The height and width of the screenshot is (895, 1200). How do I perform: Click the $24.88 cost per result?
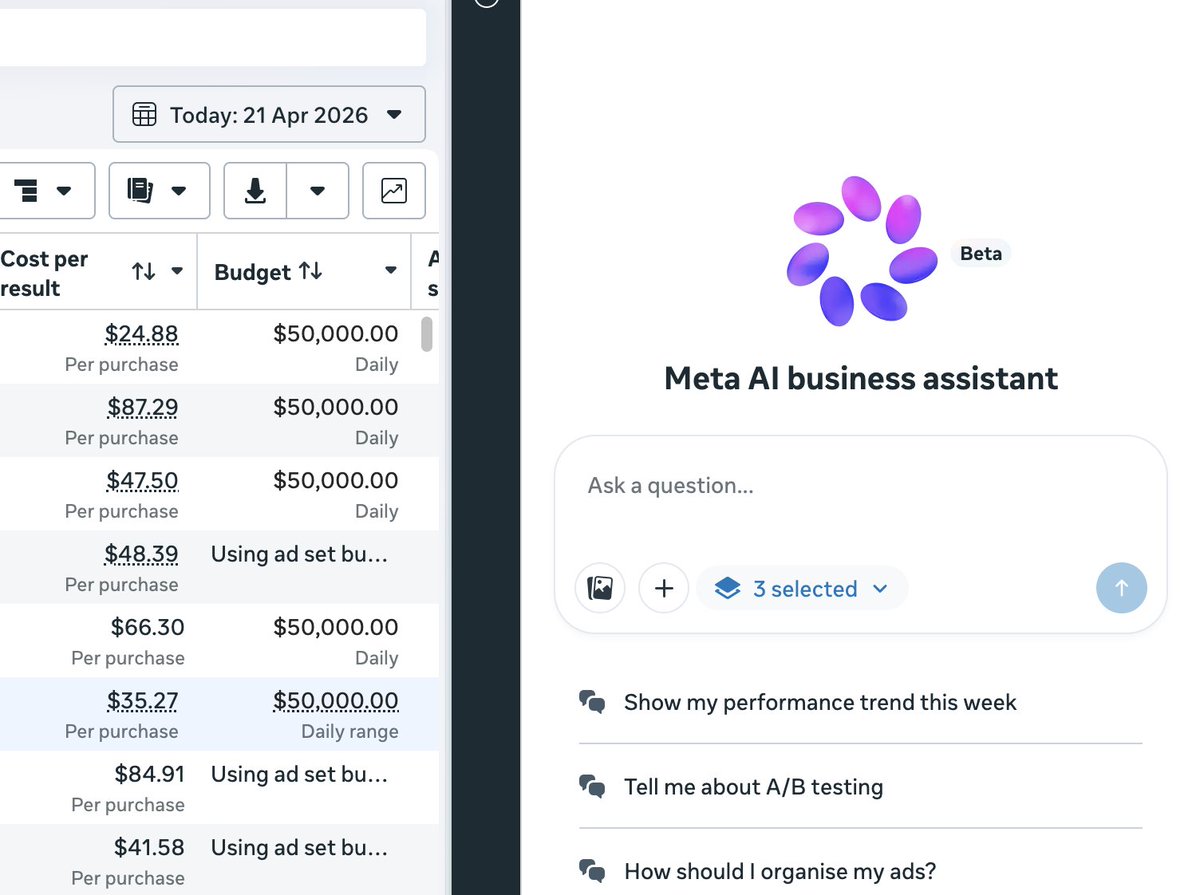(x=142, y=333)
